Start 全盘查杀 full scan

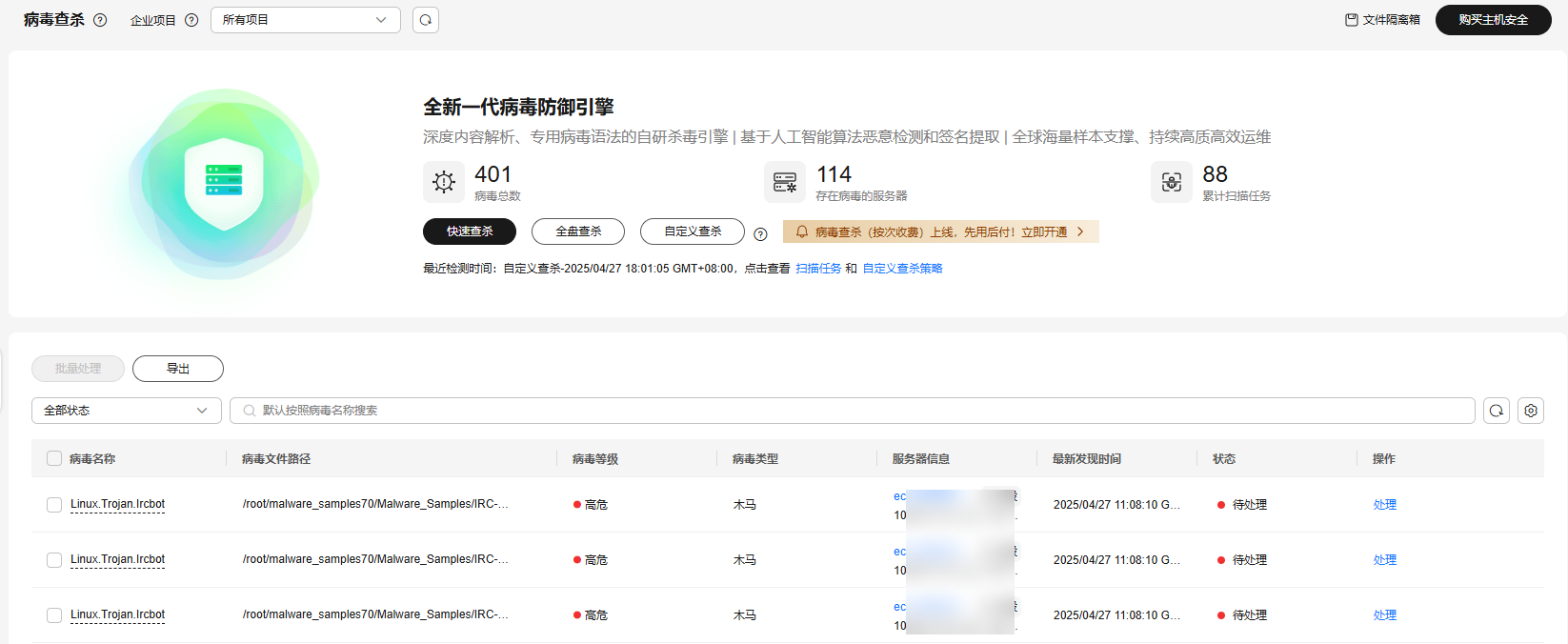pyautogui.click(x=578, y=231)
